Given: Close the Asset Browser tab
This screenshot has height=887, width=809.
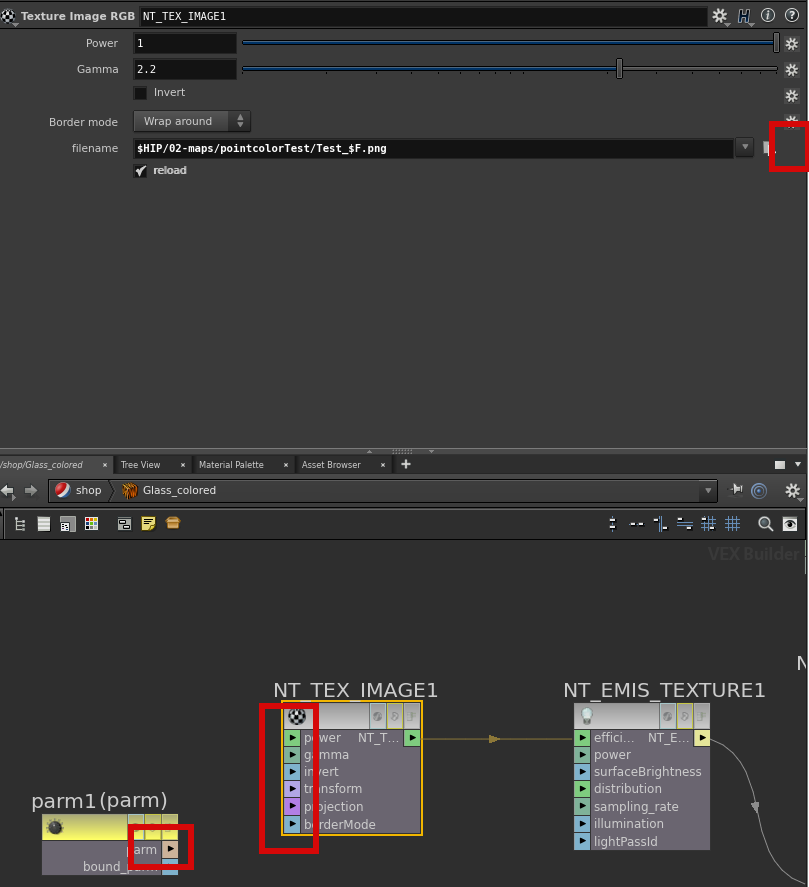Looking at the screenshot, I should pos(383,465).
